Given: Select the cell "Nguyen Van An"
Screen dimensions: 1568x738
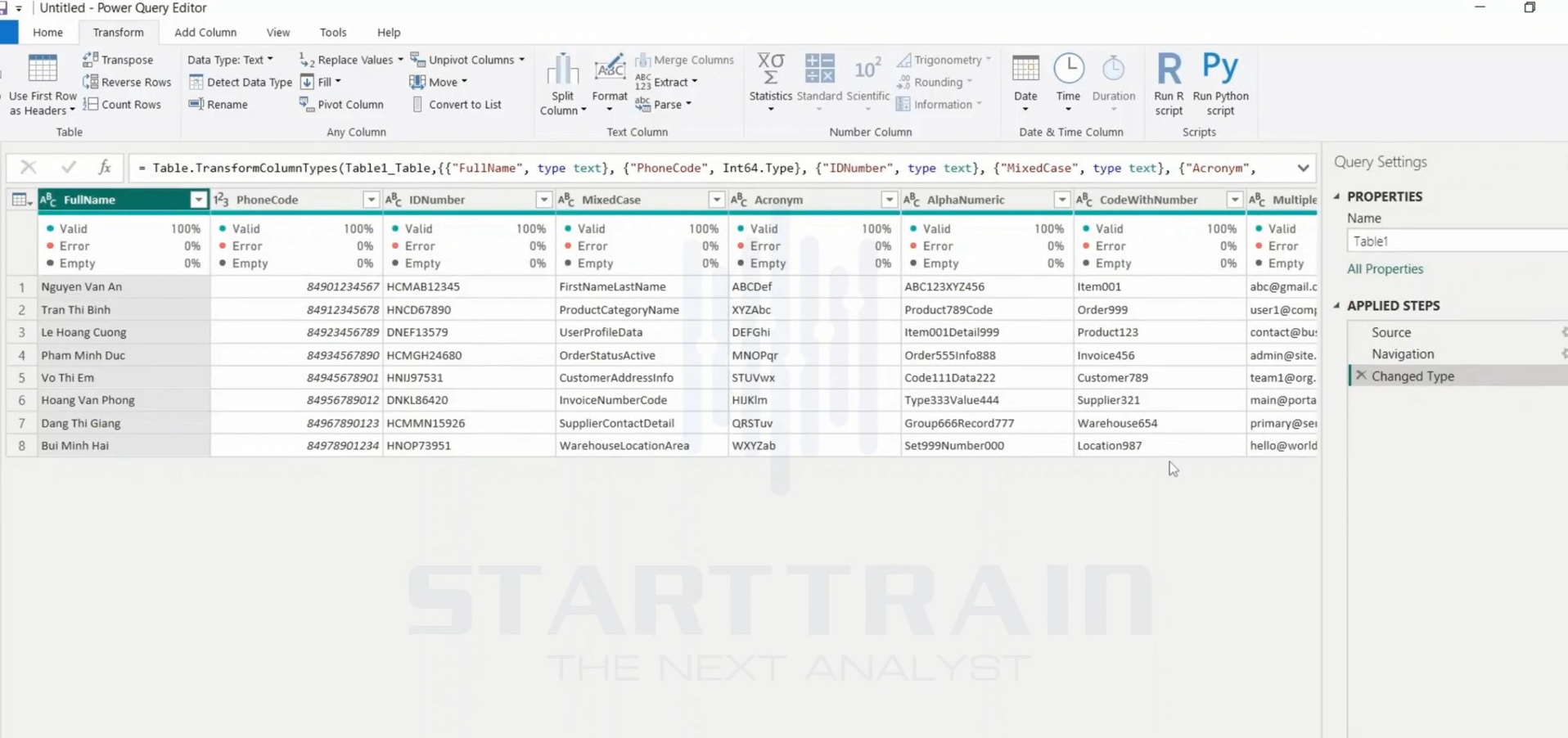Looking at the screenshot, I should pyautogui.click(x=124, y=286).
